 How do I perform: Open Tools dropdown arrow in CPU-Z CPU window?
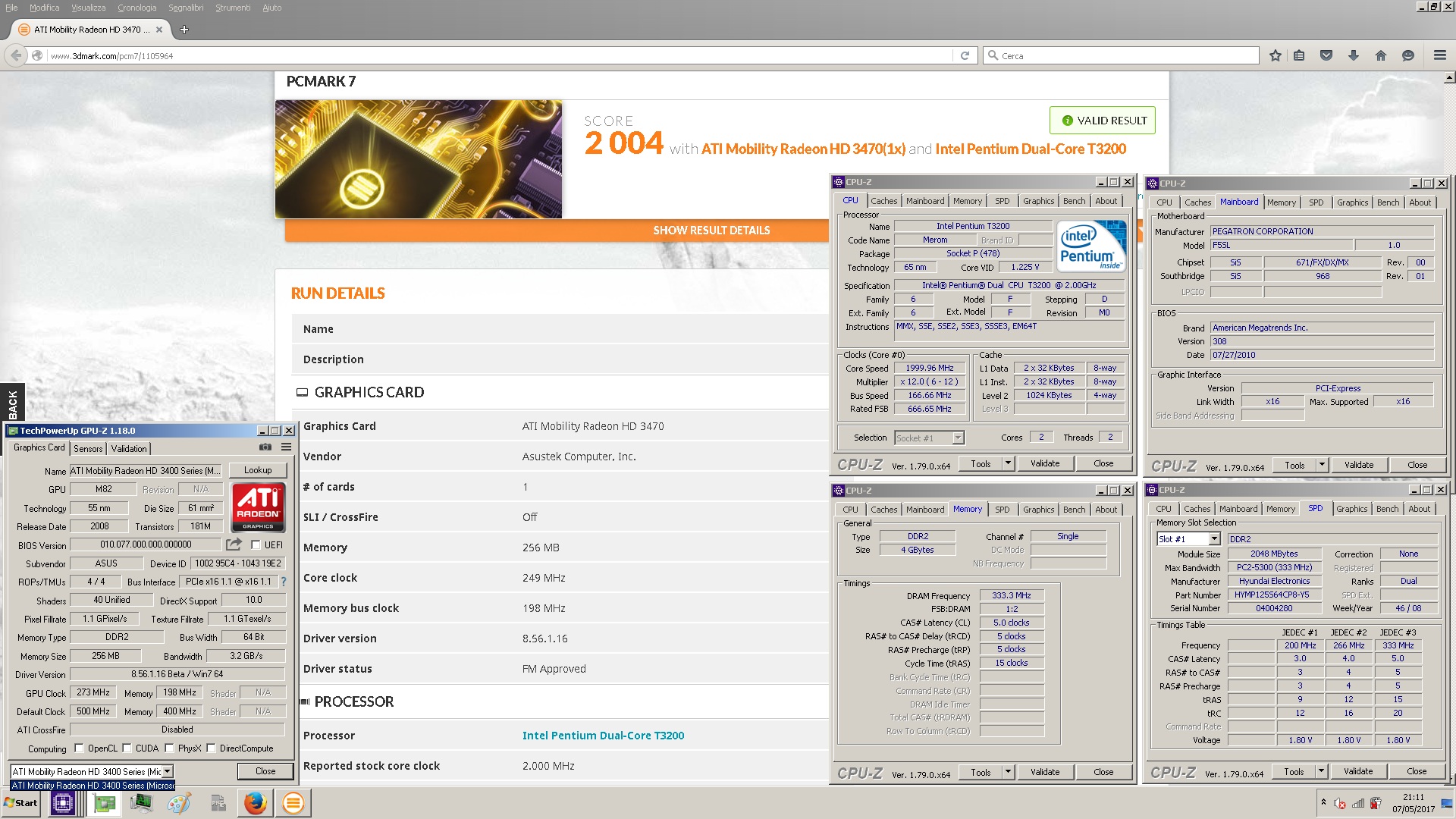[1008, 463]
